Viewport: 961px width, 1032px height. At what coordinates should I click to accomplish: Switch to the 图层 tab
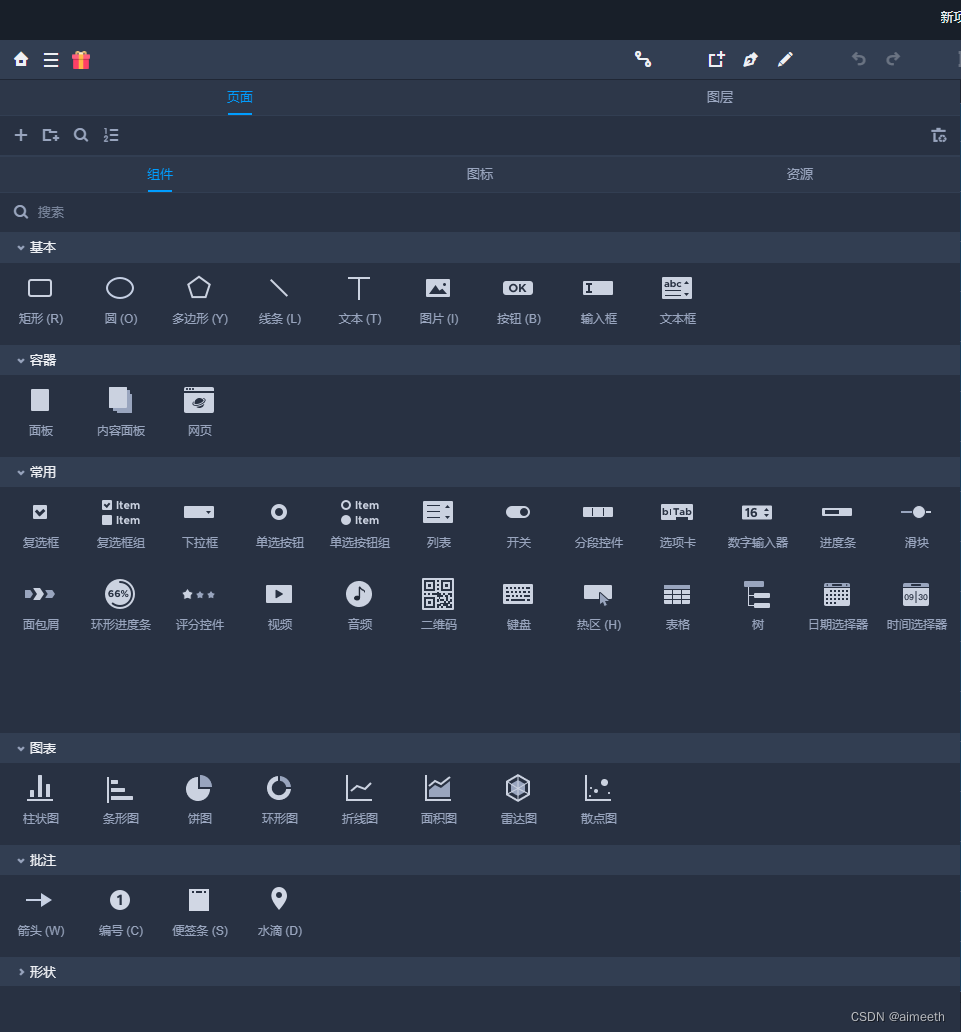719,97
